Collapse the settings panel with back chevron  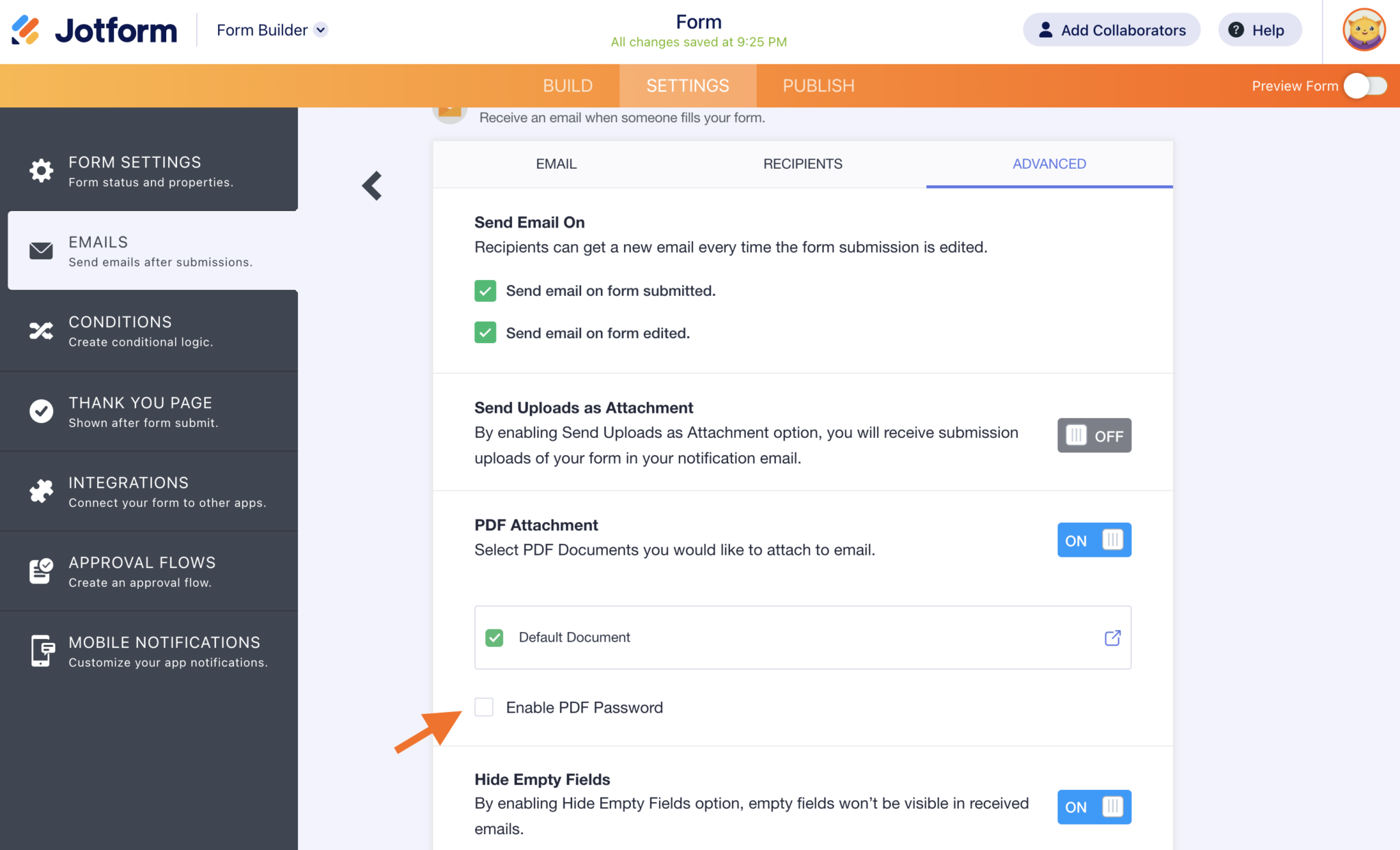coord(372,185)
